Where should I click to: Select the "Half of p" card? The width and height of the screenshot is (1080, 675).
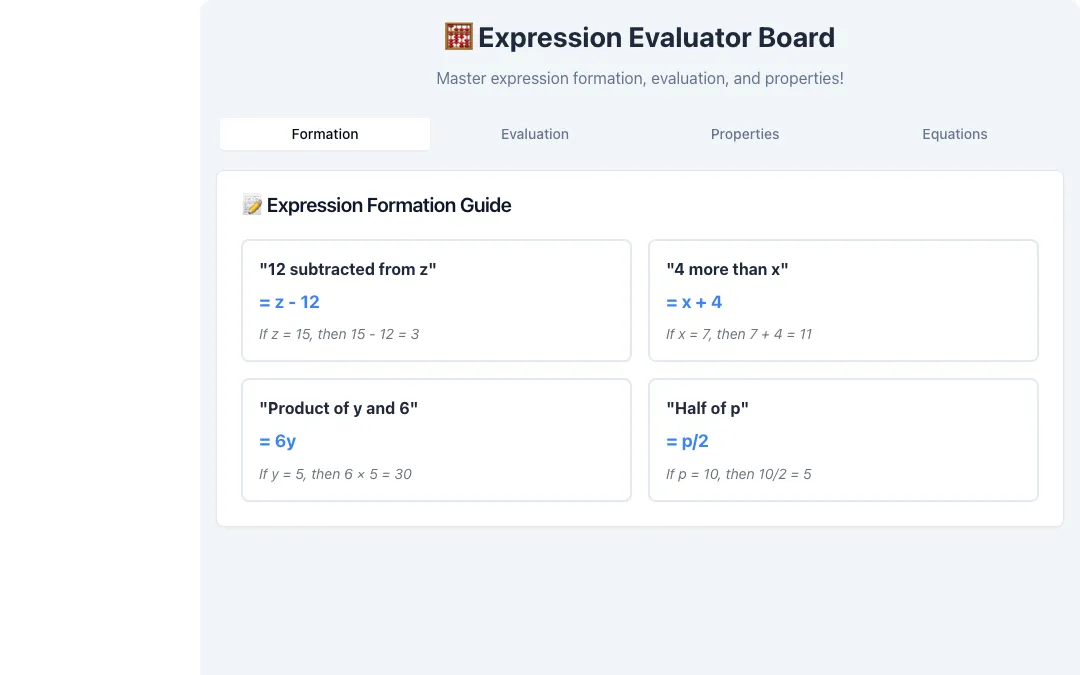tap(843, 440)
